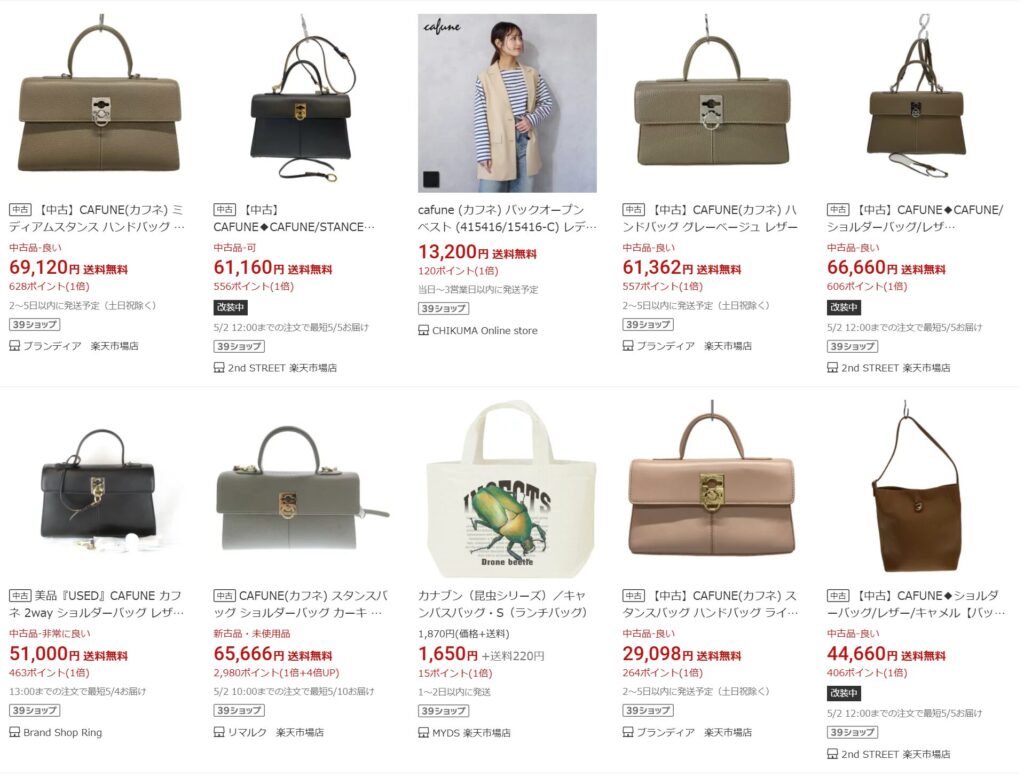
Task: Visit the Brand Shop Ring store link
Action: pos(63,732)
